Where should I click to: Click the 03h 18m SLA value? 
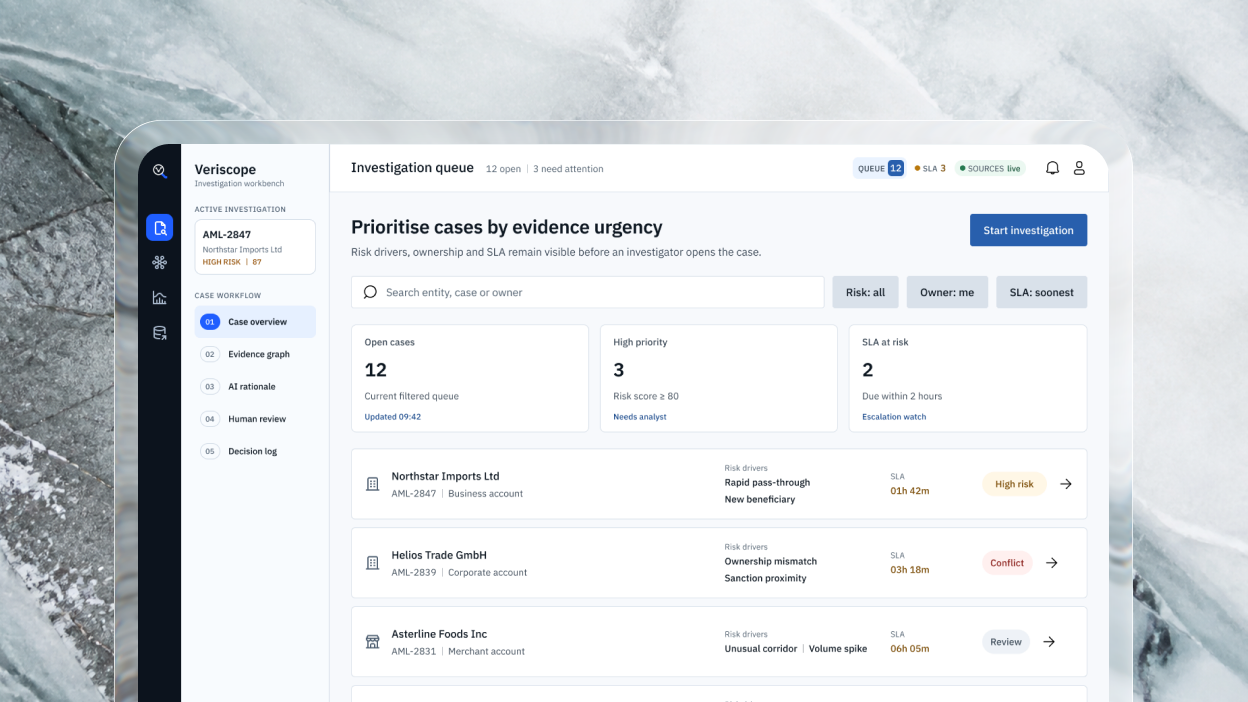(x=910, y=570)
